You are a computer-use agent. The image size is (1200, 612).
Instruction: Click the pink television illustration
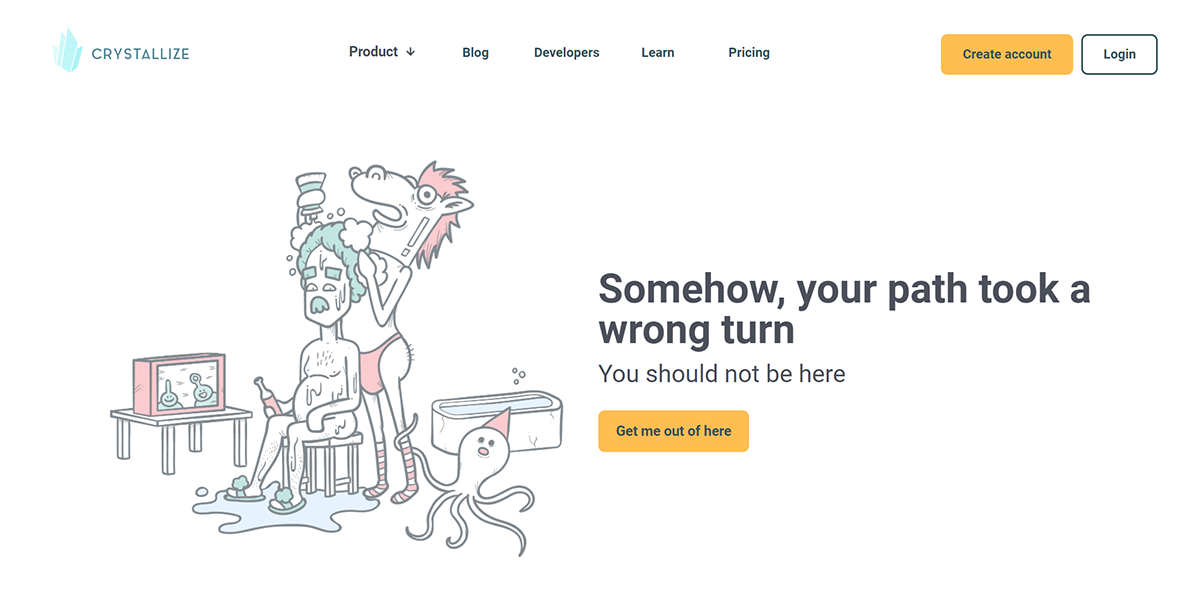pos(180,387)
